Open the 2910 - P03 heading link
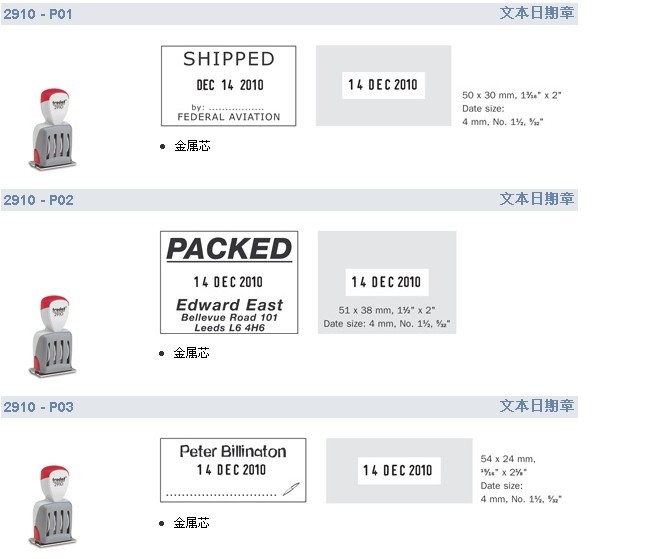 tap(38, 407)
